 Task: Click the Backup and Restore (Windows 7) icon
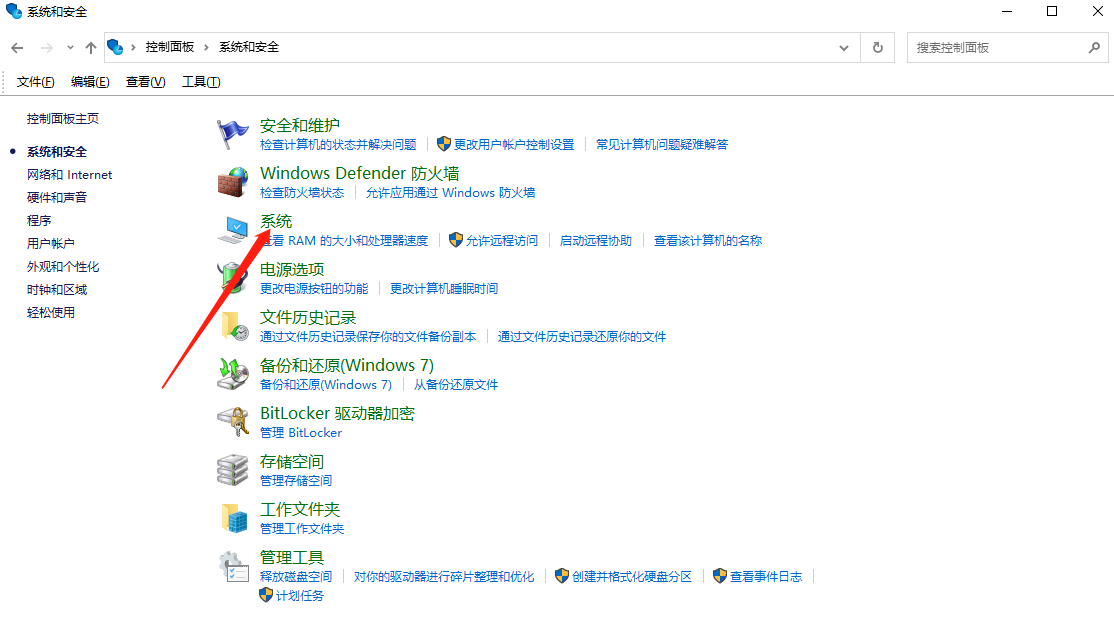tap(232, 374)
